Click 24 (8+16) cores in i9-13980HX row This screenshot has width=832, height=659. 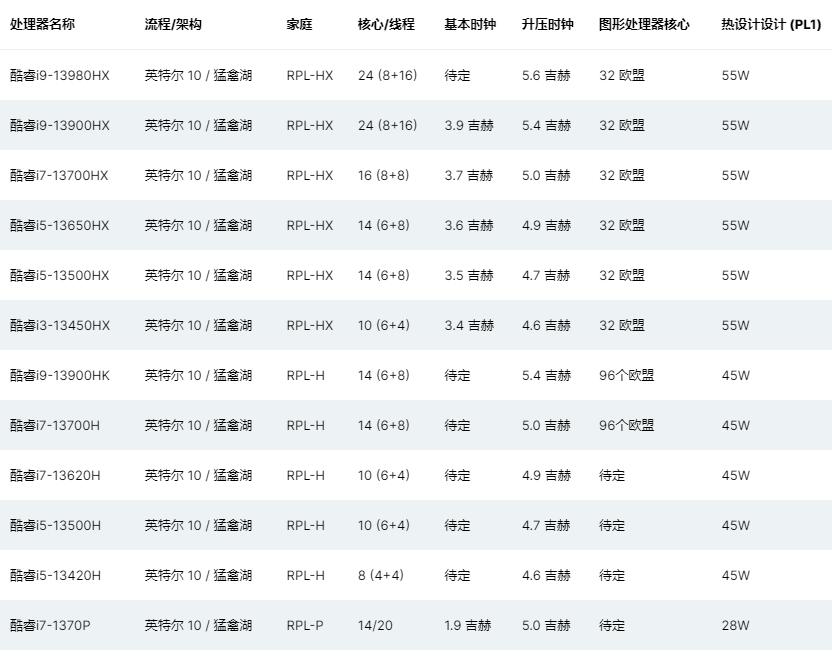click(x=387, y=75)
